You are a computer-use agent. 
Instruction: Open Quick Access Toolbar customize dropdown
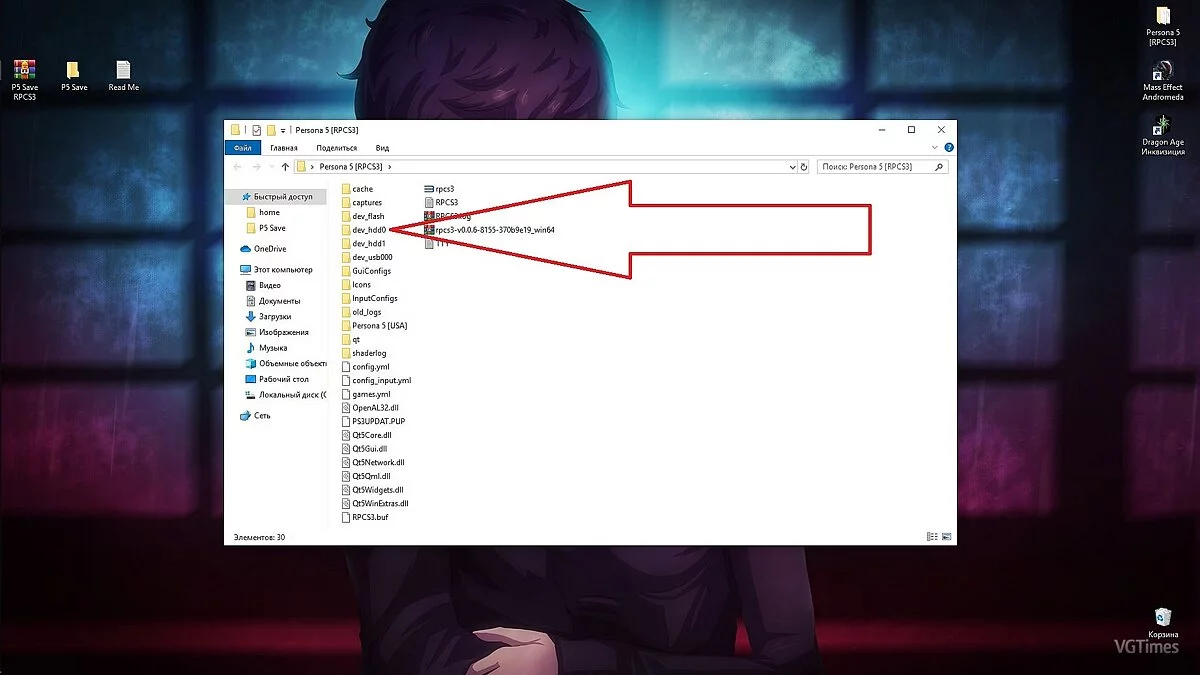click(284, 130)
